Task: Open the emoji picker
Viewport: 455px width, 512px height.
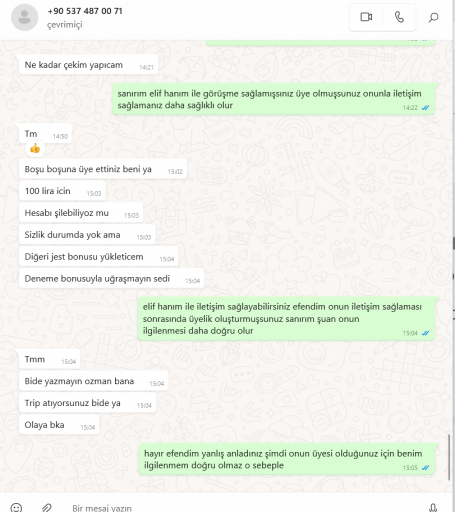Action: tap(16, 508)
